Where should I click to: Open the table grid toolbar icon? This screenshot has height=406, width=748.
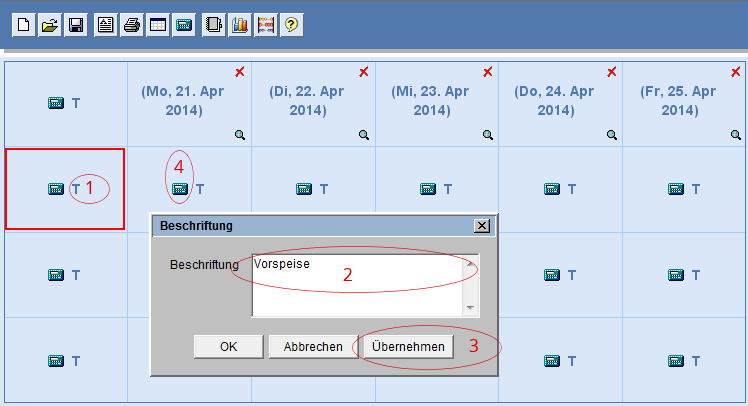pos(158,24)
